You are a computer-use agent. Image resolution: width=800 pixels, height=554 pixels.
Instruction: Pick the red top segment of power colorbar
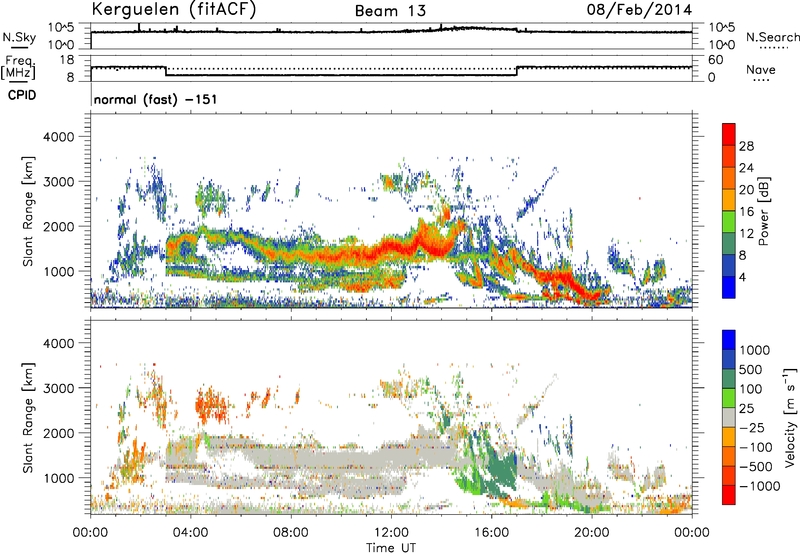(x=729, y=134)
